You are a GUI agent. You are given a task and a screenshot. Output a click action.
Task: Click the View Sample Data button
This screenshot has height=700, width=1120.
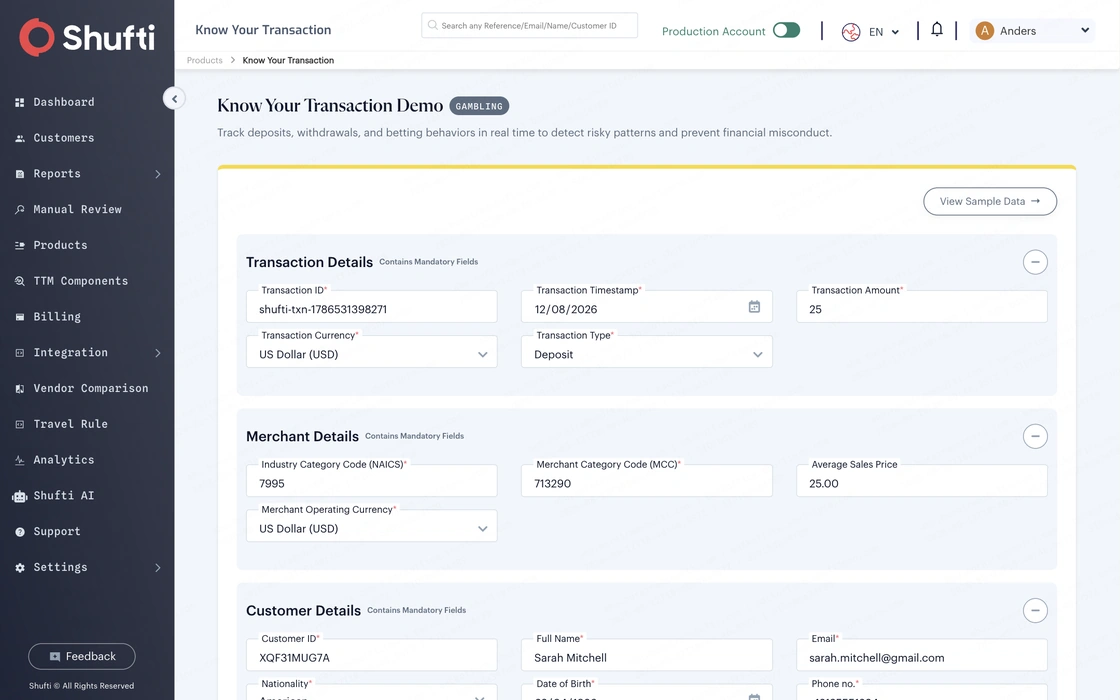tap(990, 201)
